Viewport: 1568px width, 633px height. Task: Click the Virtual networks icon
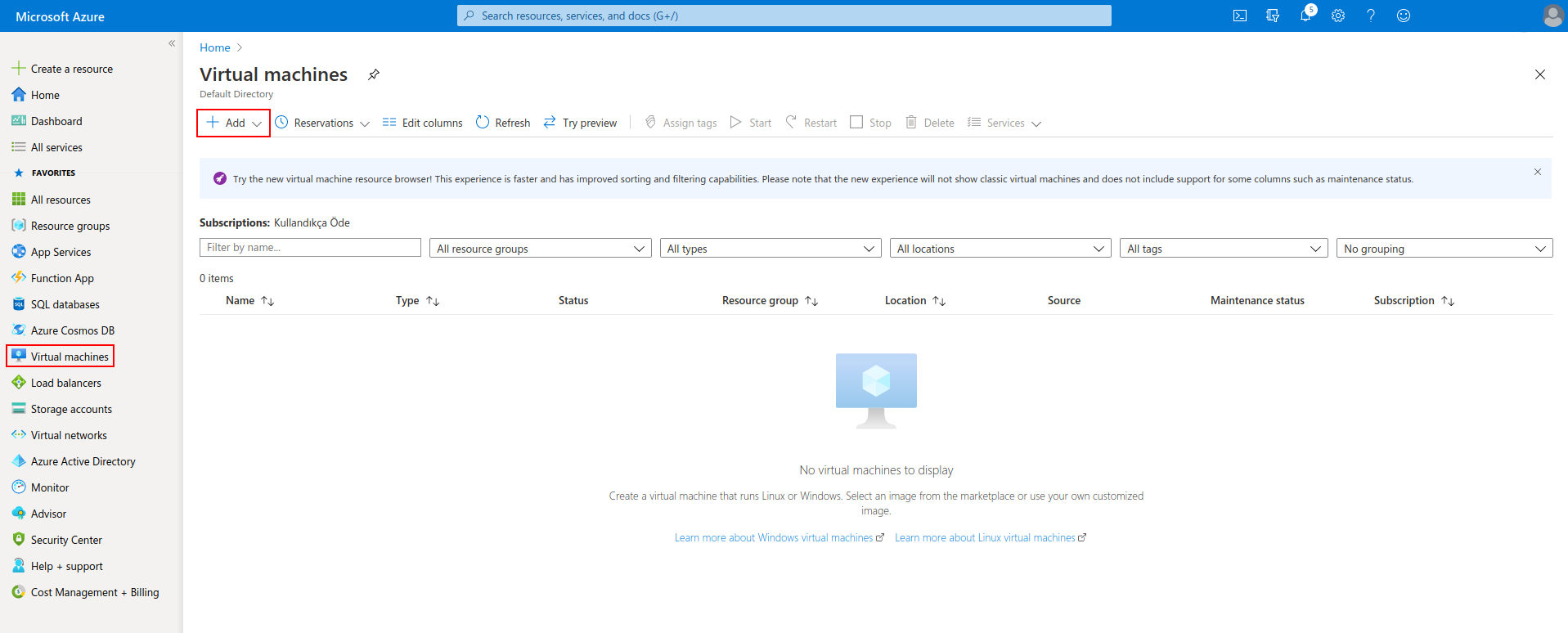tap(19, 435)
